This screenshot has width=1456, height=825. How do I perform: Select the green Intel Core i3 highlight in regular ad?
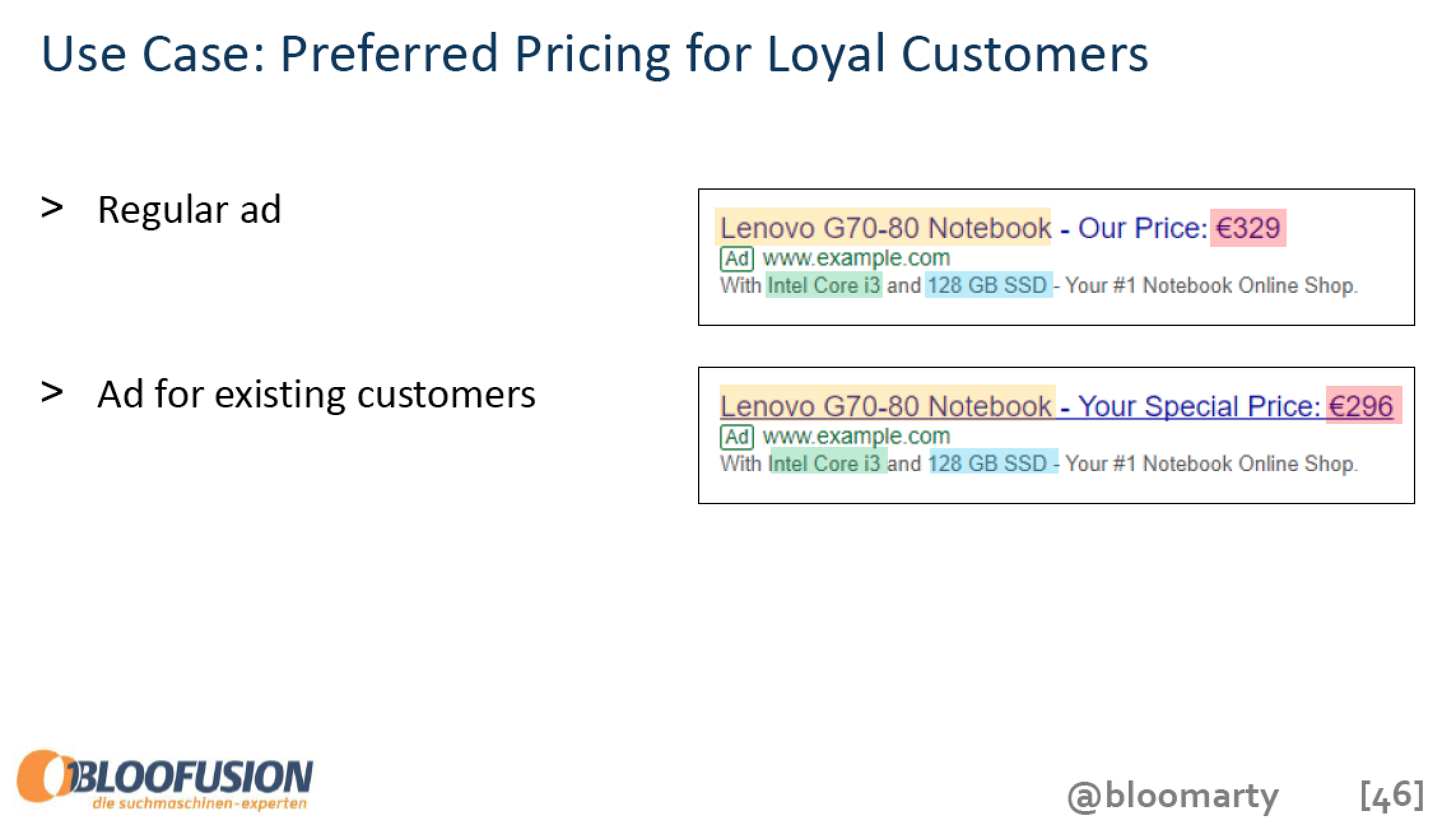(x=824, y=285)
